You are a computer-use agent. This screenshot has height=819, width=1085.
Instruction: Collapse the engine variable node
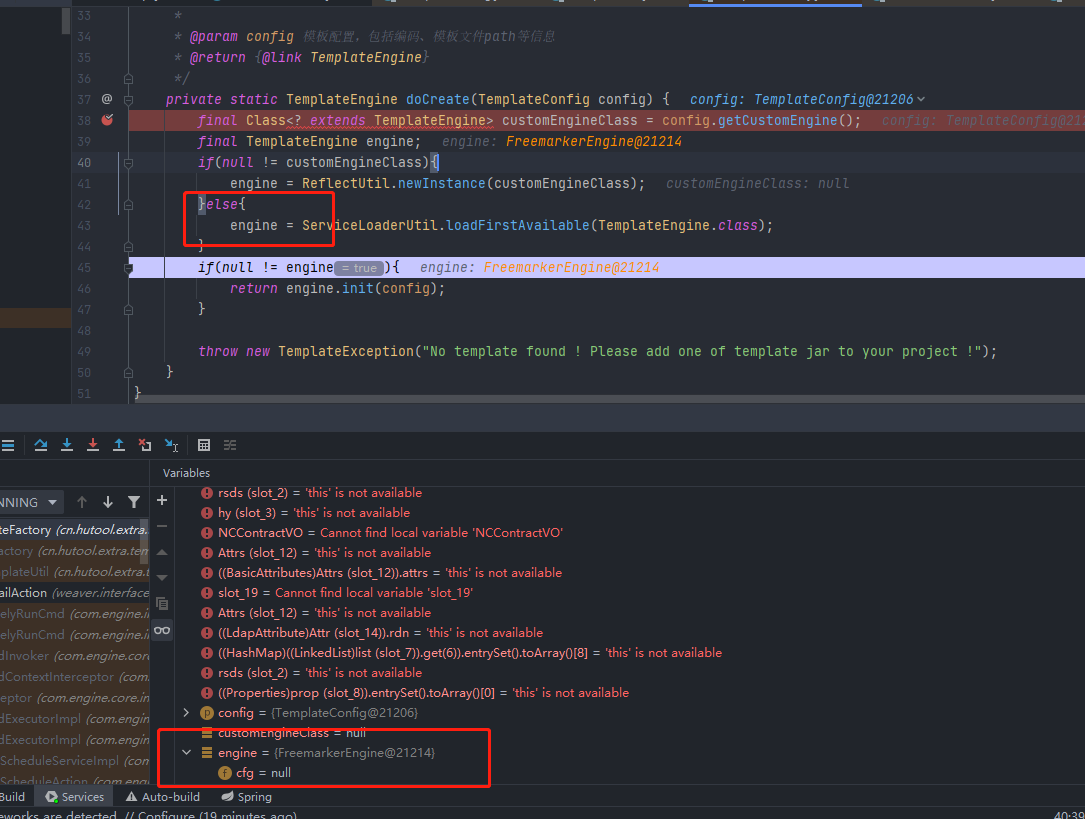click(x=186, y=753)
